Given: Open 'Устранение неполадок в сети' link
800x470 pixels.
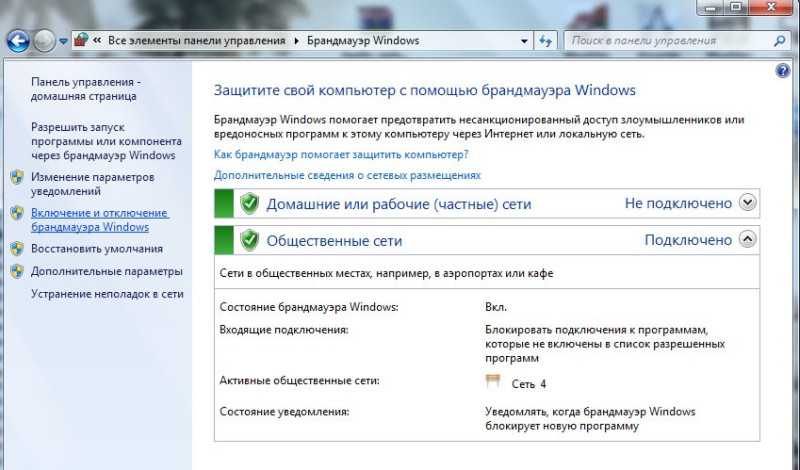Looking at the screenshot, I should [107, 294].
